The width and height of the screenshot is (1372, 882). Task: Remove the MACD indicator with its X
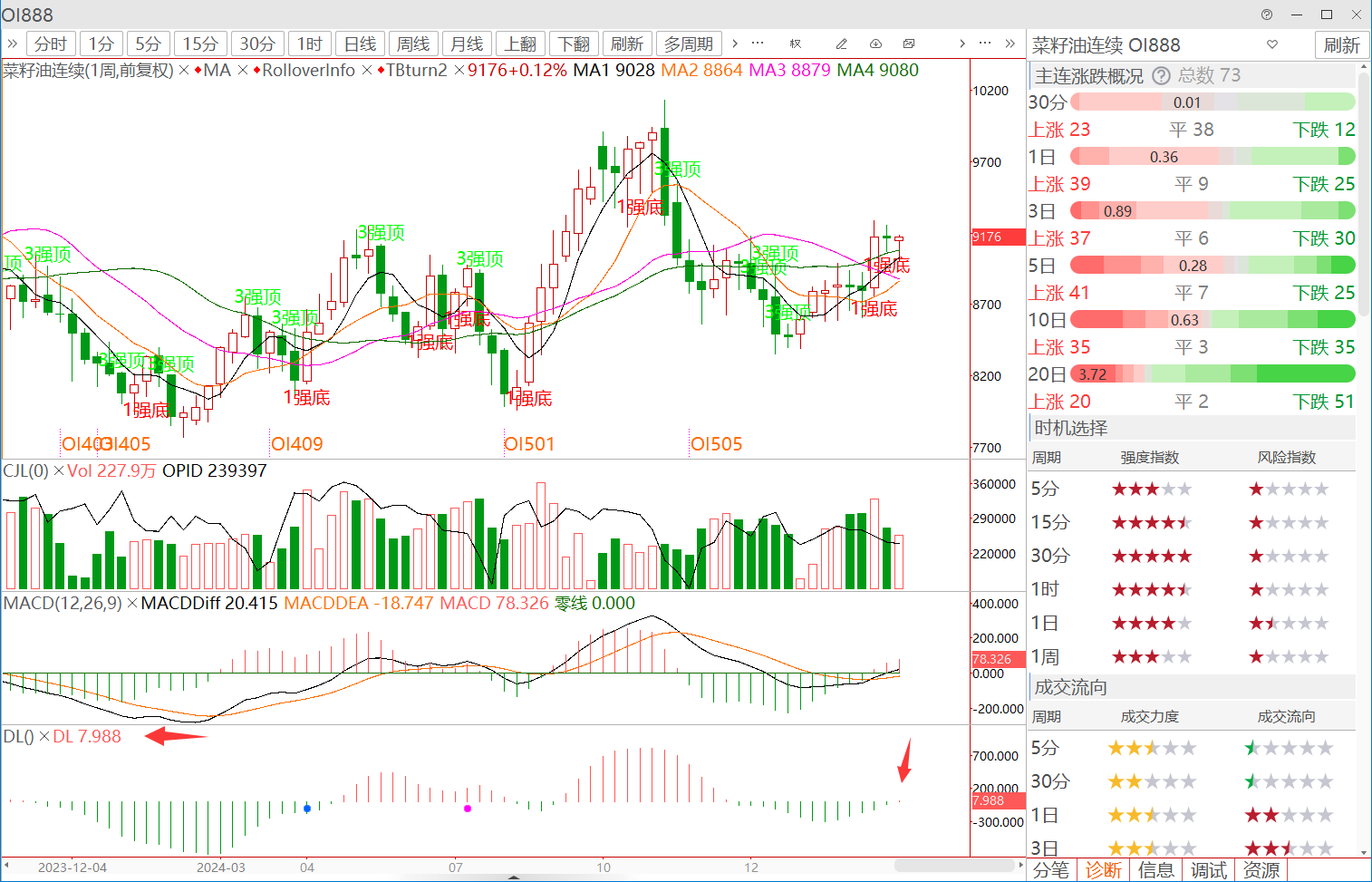132,604
